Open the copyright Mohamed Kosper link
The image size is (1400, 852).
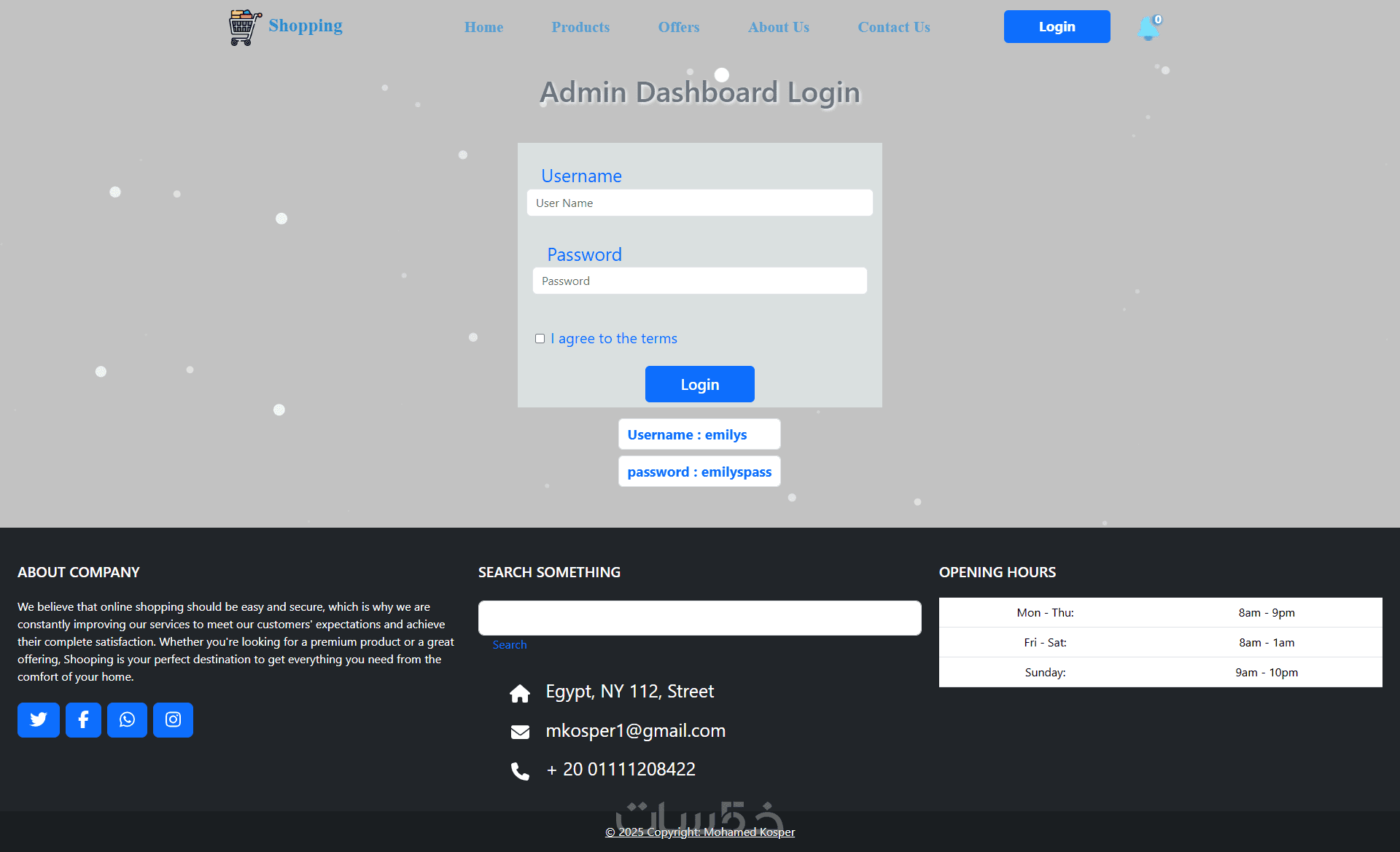click(699, 832)
